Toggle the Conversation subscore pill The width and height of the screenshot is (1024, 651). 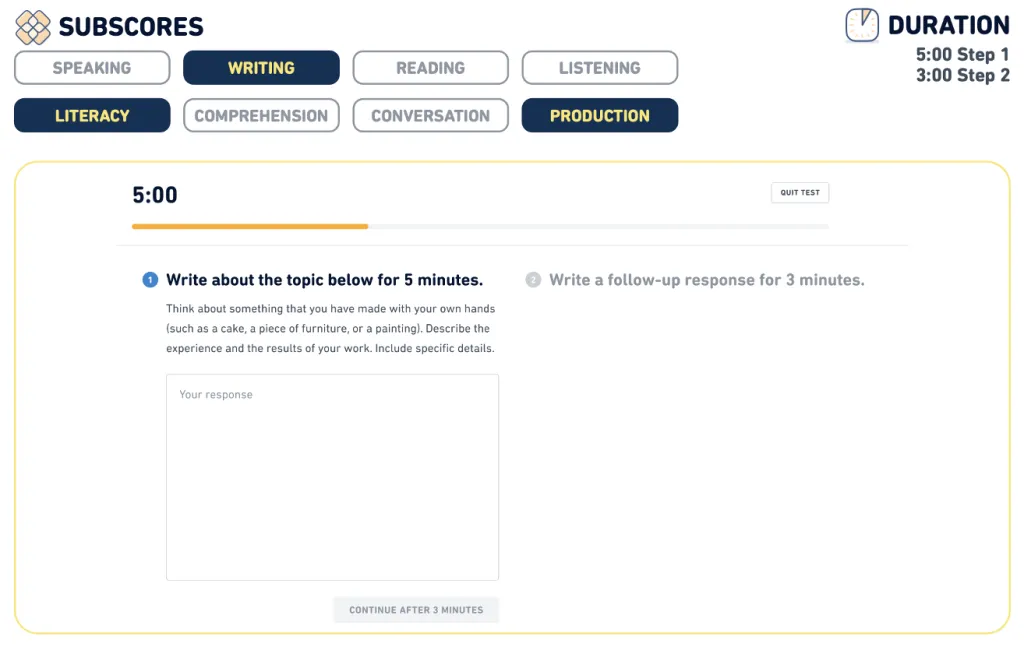click(x=430, y=116)
